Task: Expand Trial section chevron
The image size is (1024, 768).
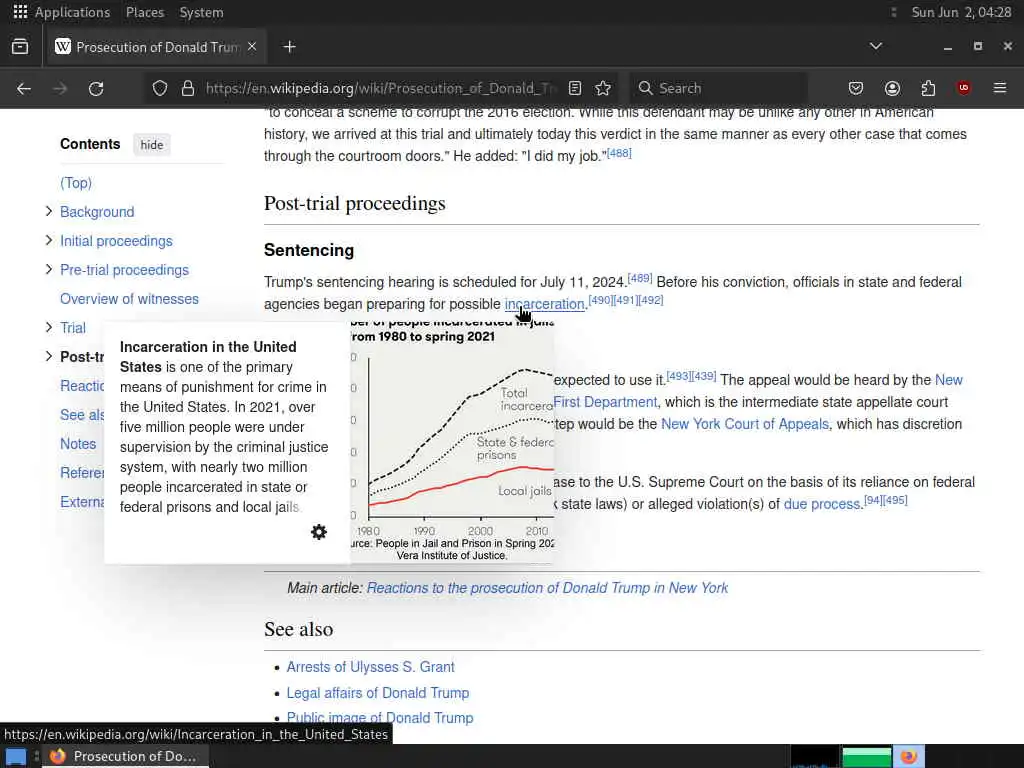Action: (x=49, y=327)
